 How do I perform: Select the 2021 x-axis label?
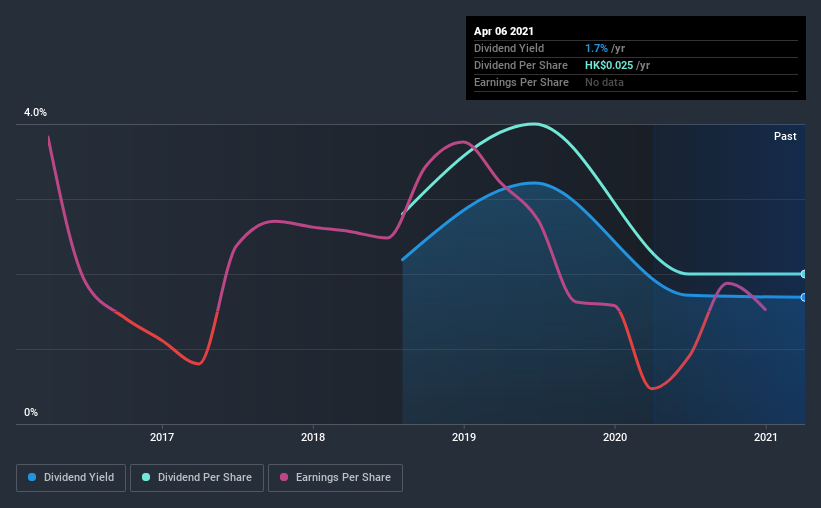[x=765, y=437]
